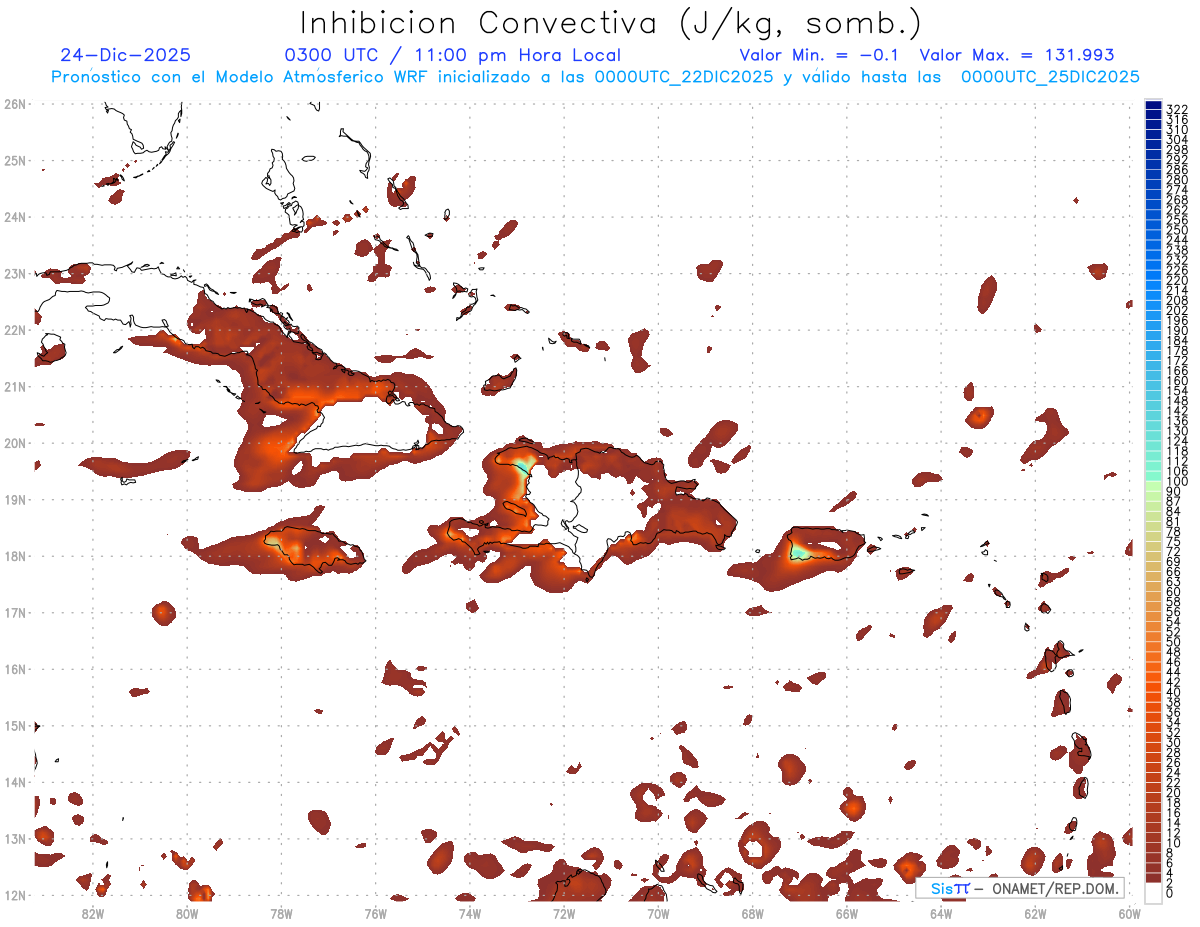The image size is (1200, 927).
Task: Click the '70W' longitude label
Action: point(658,912)
